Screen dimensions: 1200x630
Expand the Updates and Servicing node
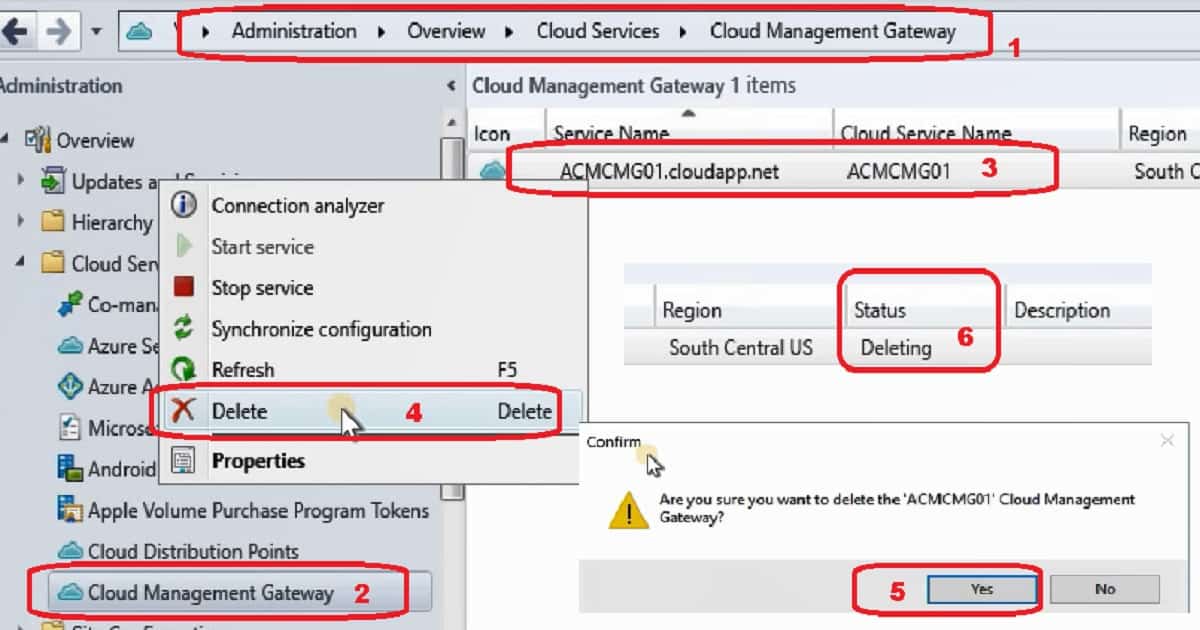click(23, 182)
